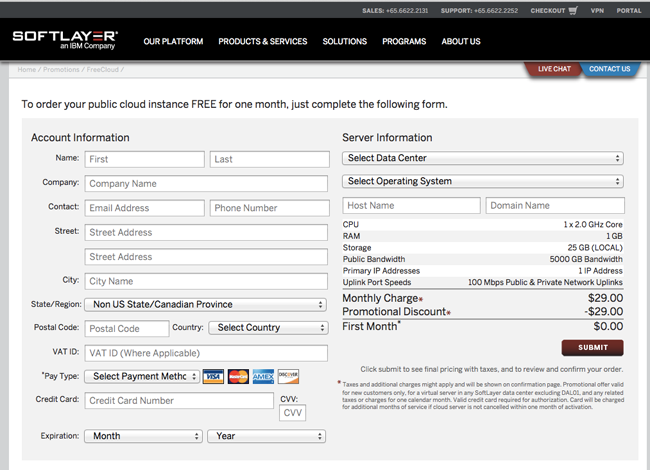Focus the Credit Card Number field
Screen dimensions: 650x470
coord(178,401)
